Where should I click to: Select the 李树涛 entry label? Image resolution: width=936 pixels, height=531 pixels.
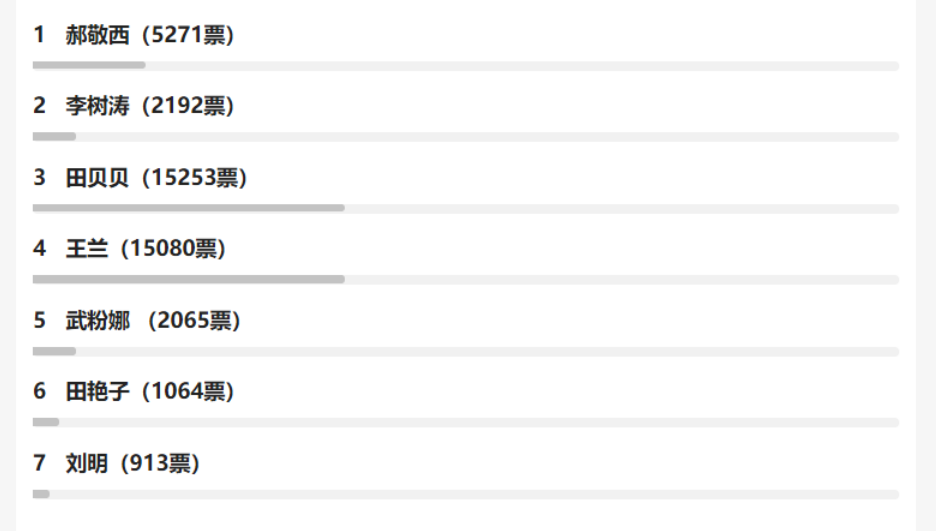(x=98, y=107)
